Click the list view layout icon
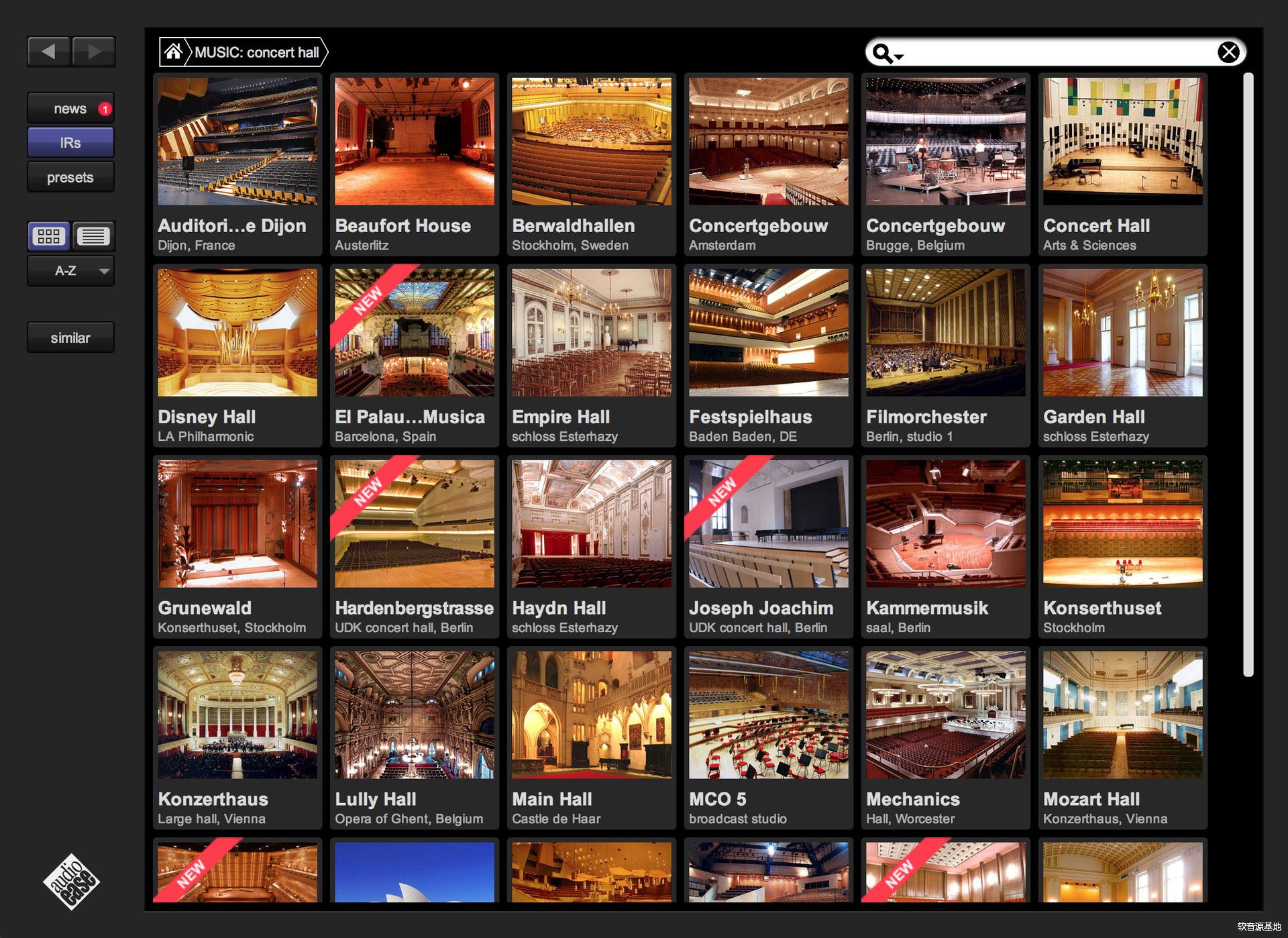 pyautogui.click(x=93, y=235)
